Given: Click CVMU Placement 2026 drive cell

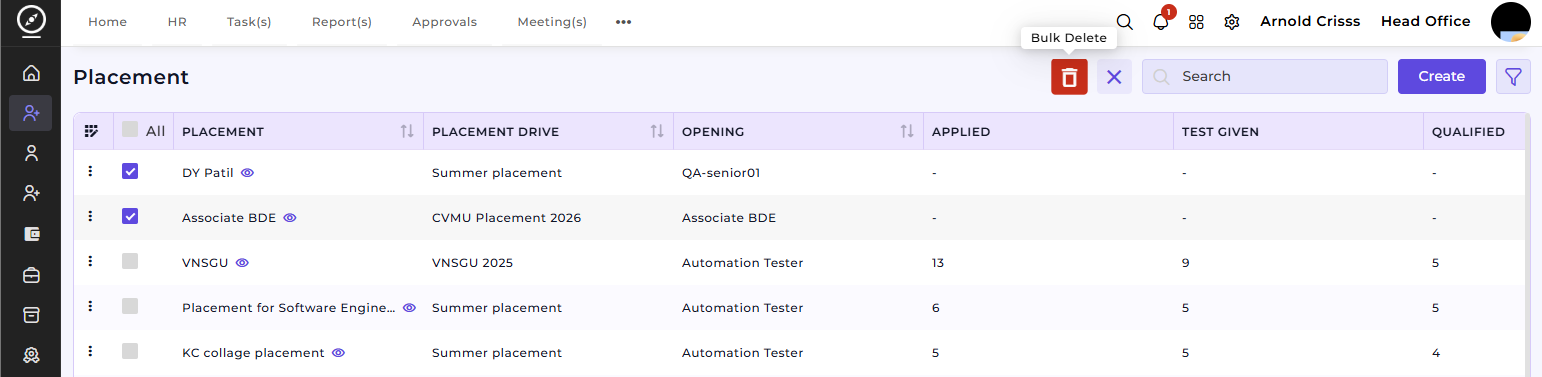Looking at the screenshot, I should click(506, 218).
